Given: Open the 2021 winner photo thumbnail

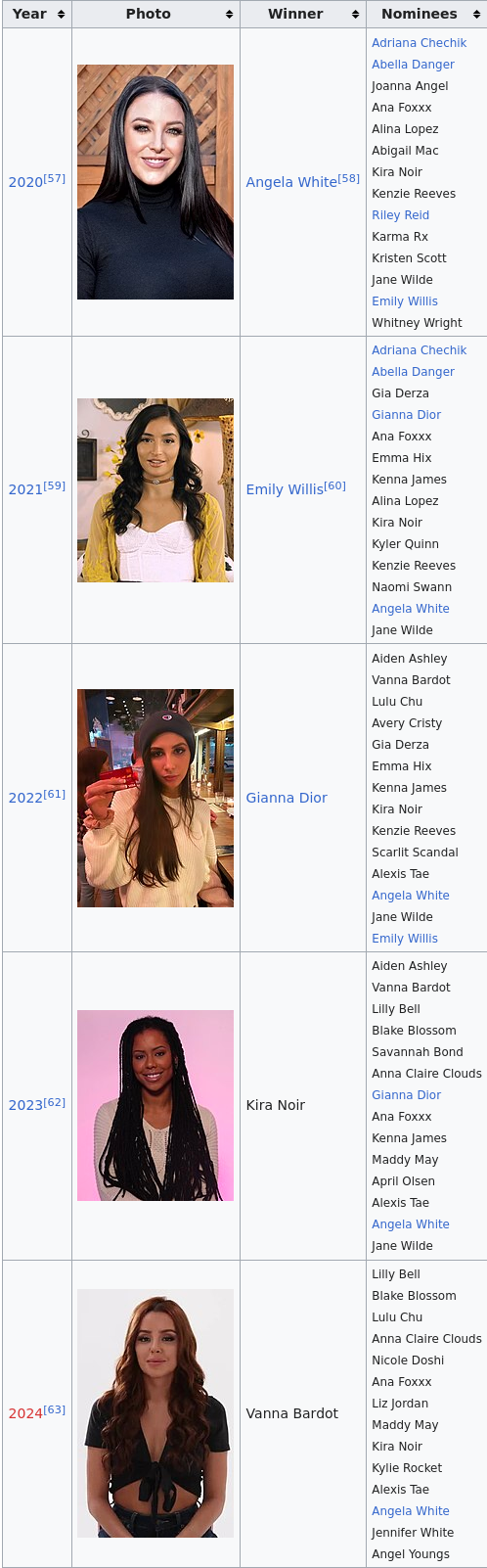Looking at the screenshot, I should (155, 490).
